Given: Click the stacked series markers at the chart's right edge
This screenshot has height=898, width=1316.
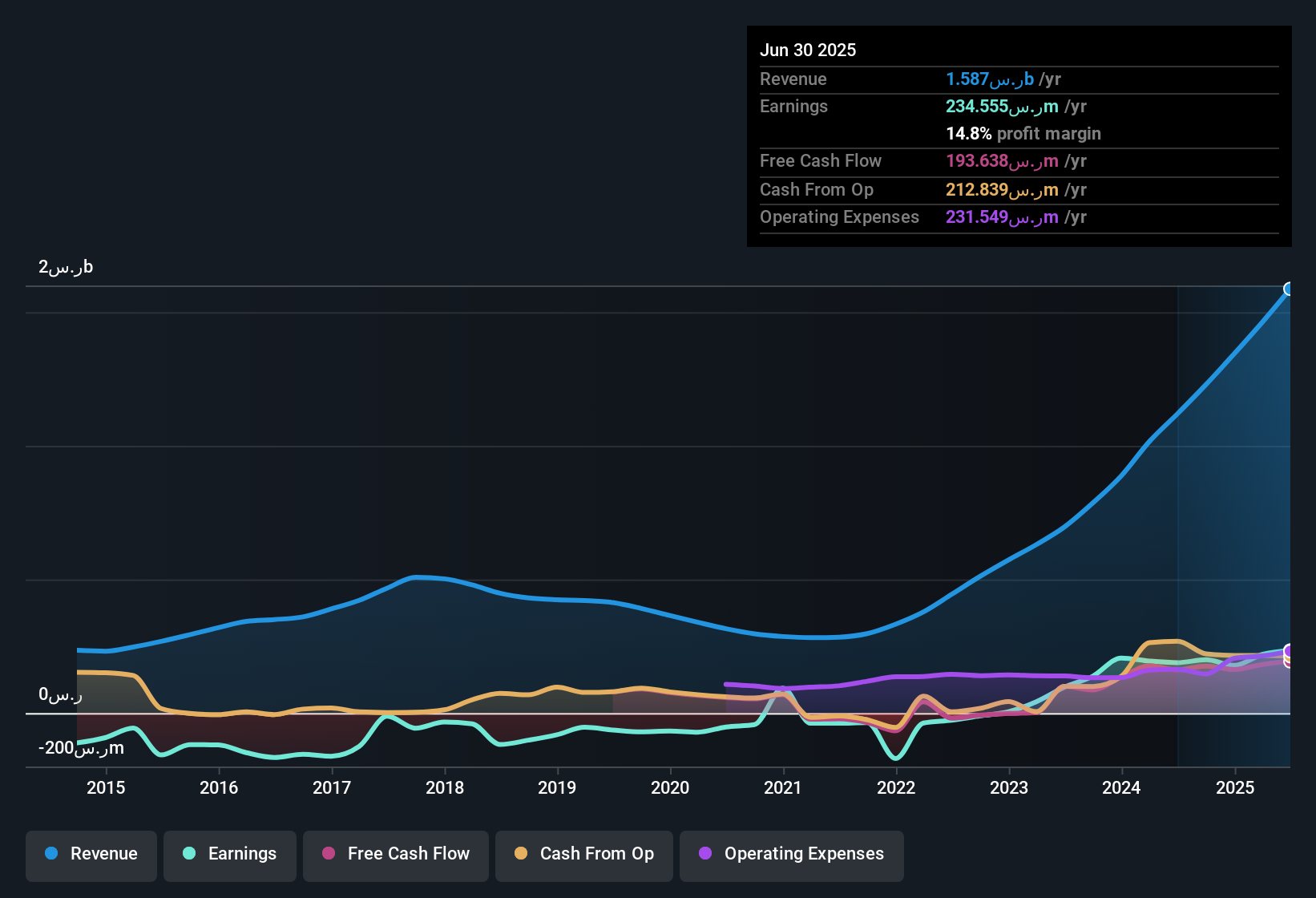Looking at the screenshot, I should coord(1288,653).
